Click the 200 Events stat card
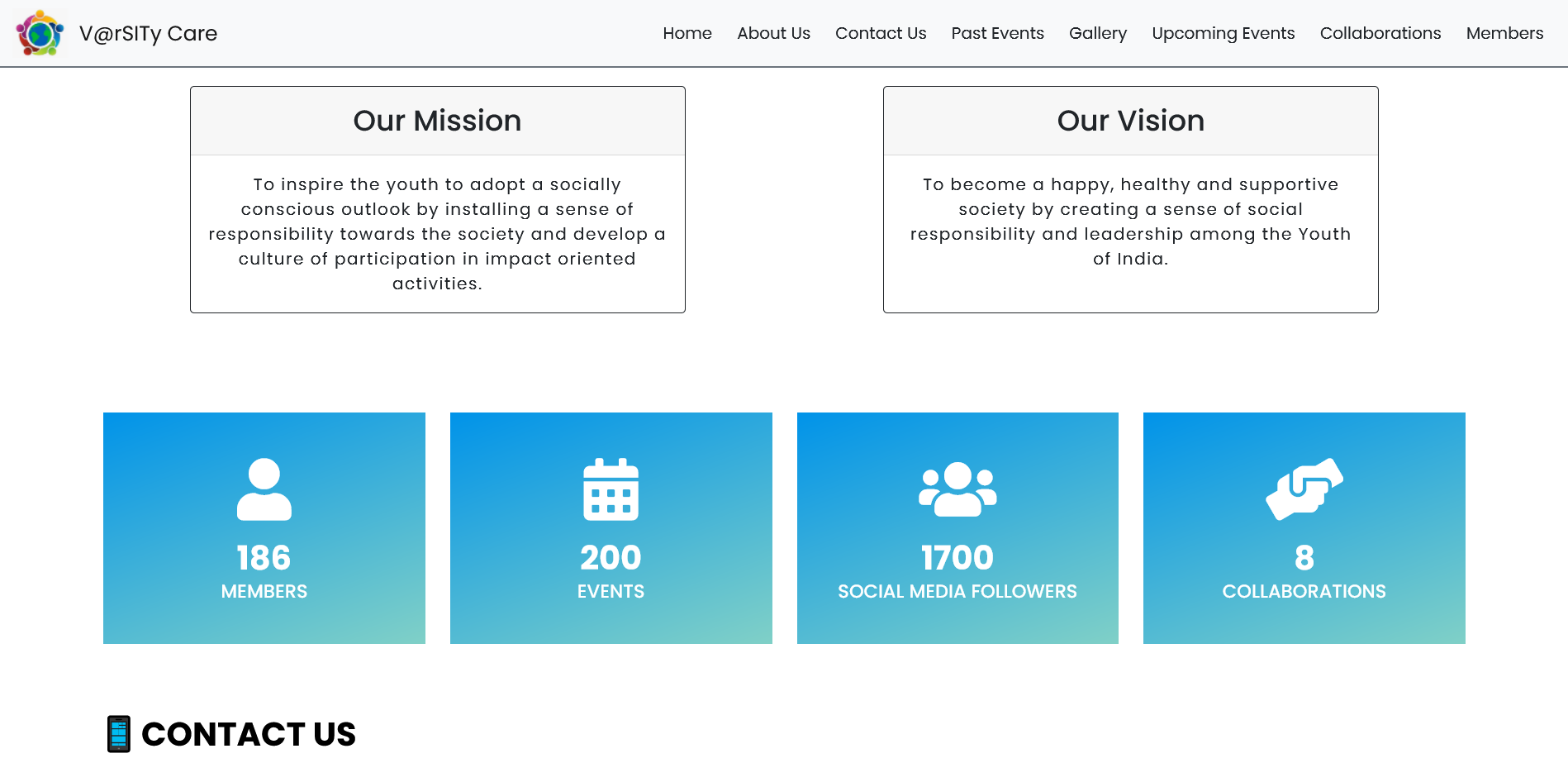 pyautogui.click(x=611, y=528)
